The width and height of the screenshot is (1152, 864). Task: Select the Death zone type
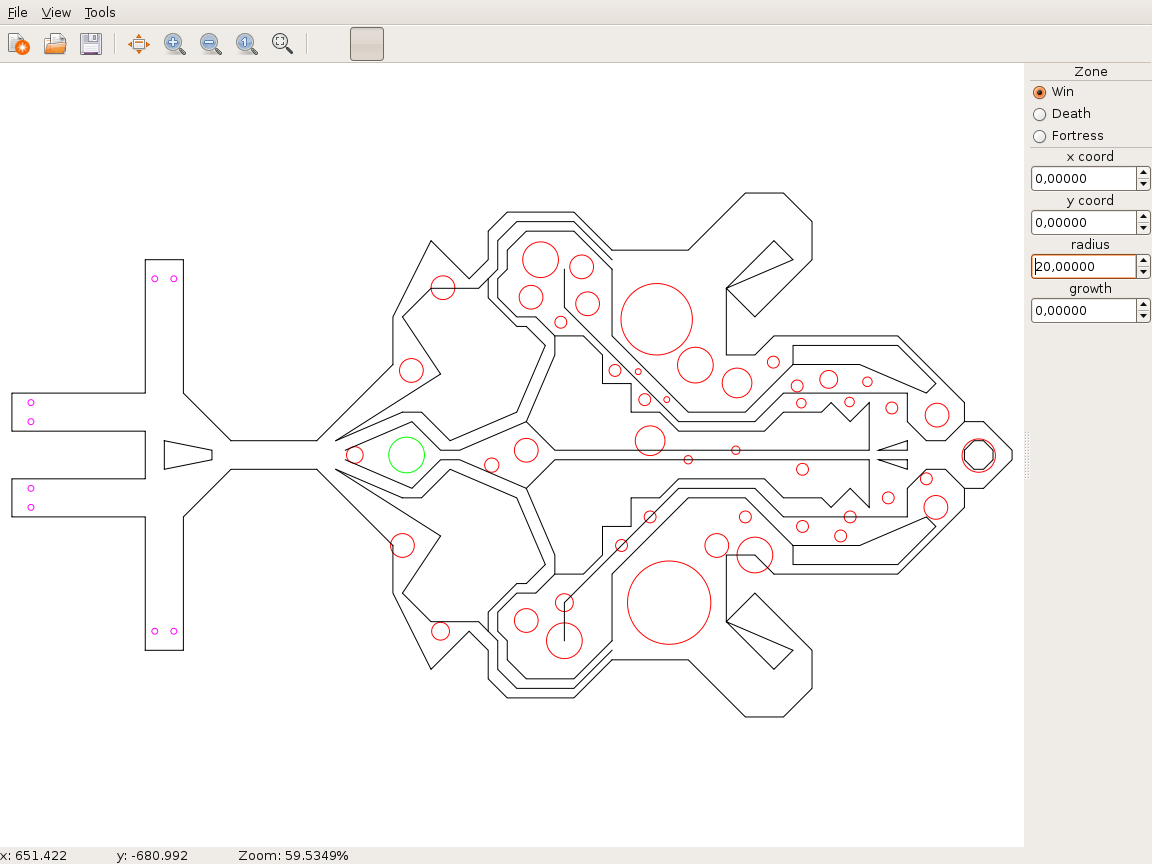[x=1040, y=114]
